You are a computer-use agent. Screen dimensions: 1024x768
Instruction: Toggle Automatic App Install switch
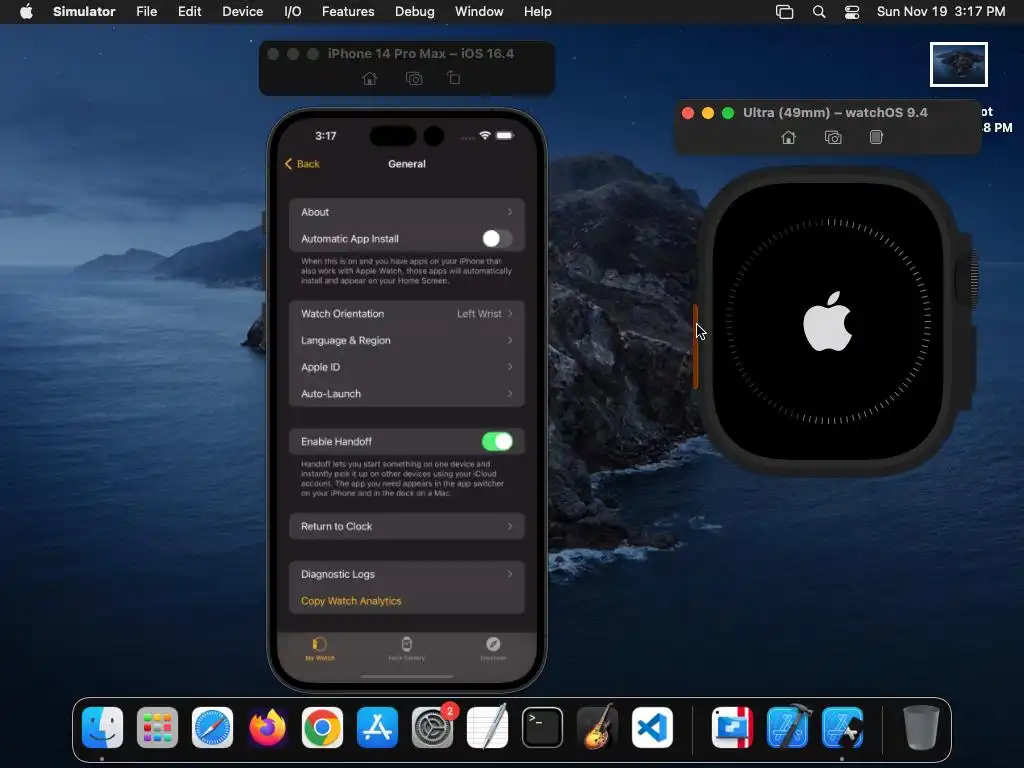(x=497, y=238)
